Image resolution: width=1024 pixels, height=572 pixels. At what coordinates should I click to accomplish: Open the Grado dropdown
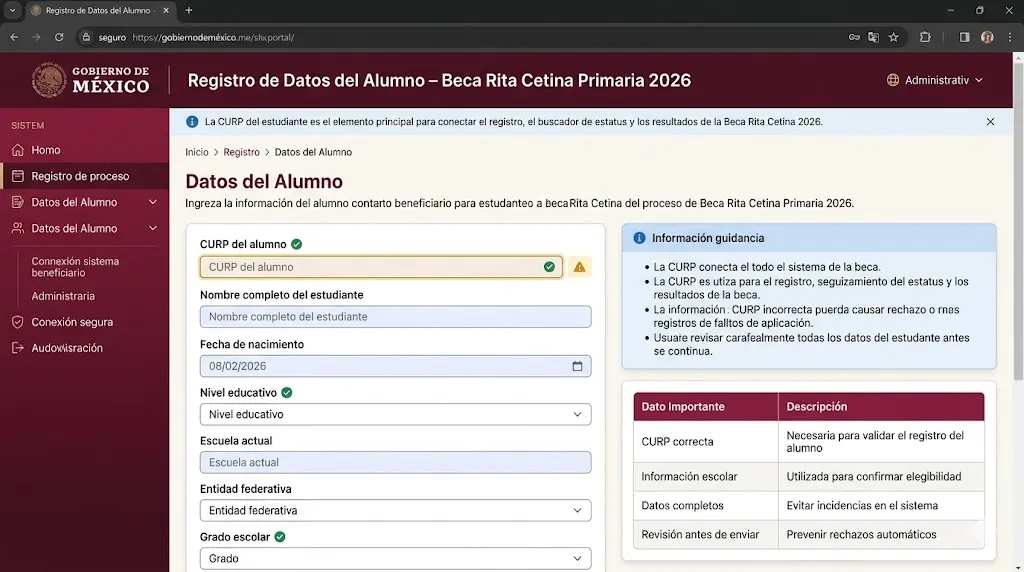click(395, 558)
